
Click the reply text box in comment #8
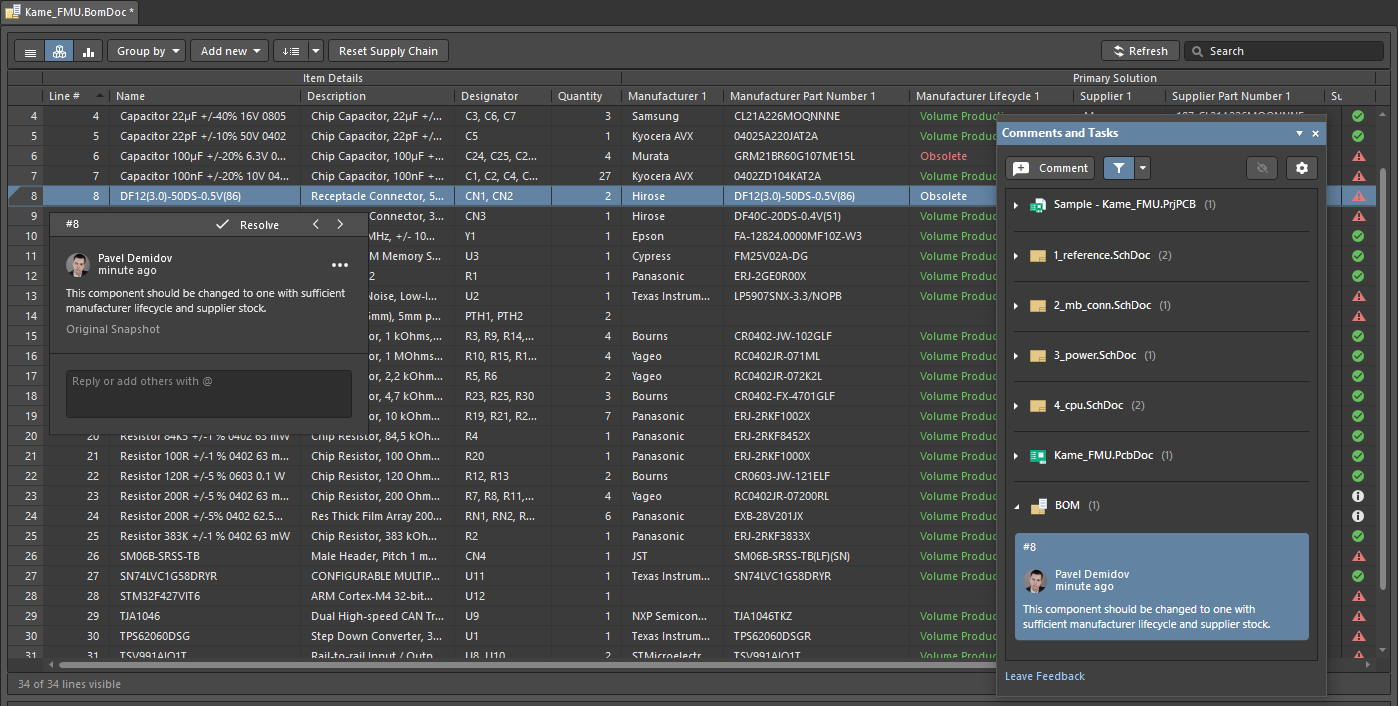pyautogui.click(x=208, y=393)
